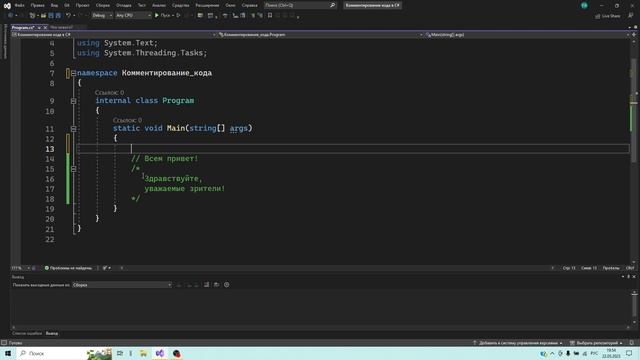This screenshot has width=640, height=360.
Task: Click the Visual Studio logo icon
Action: (x=7, y=6)
